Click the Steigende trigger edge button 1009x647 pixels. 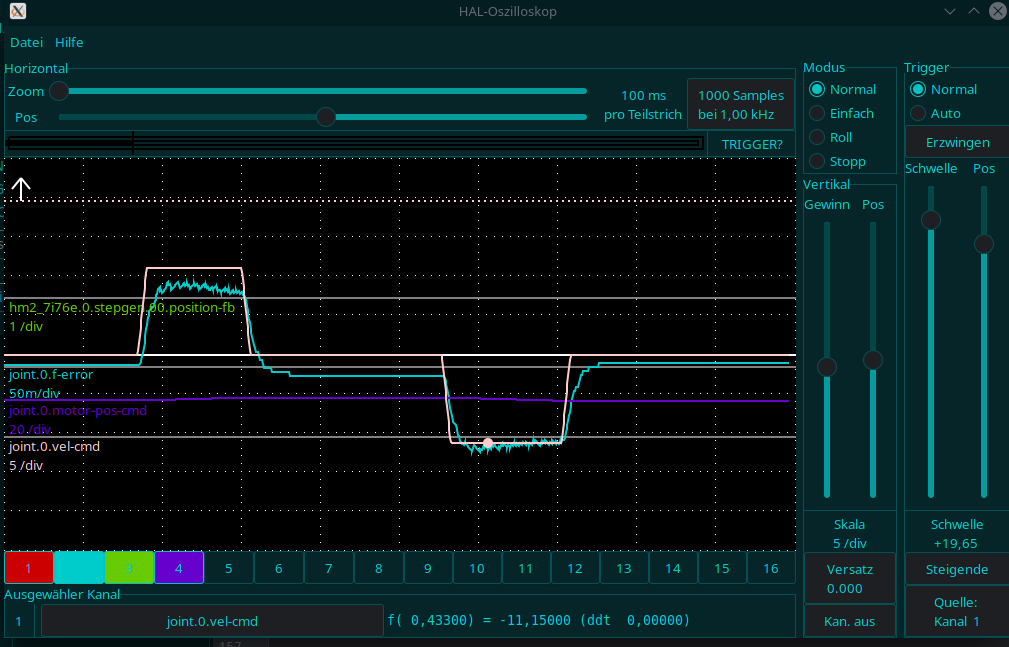[957, 569]
